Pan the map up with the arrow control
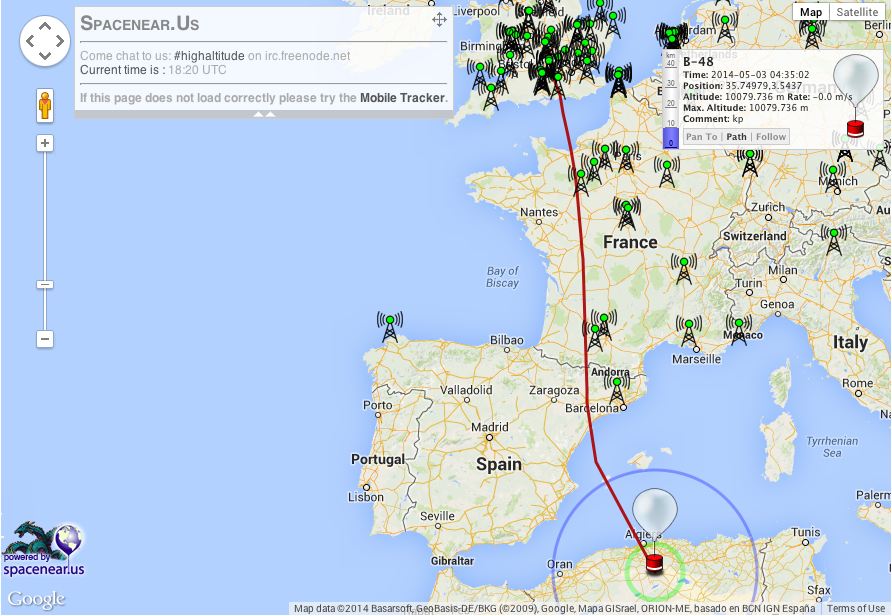Viewport: 892px width, 616px height. [x=45, y=26]
